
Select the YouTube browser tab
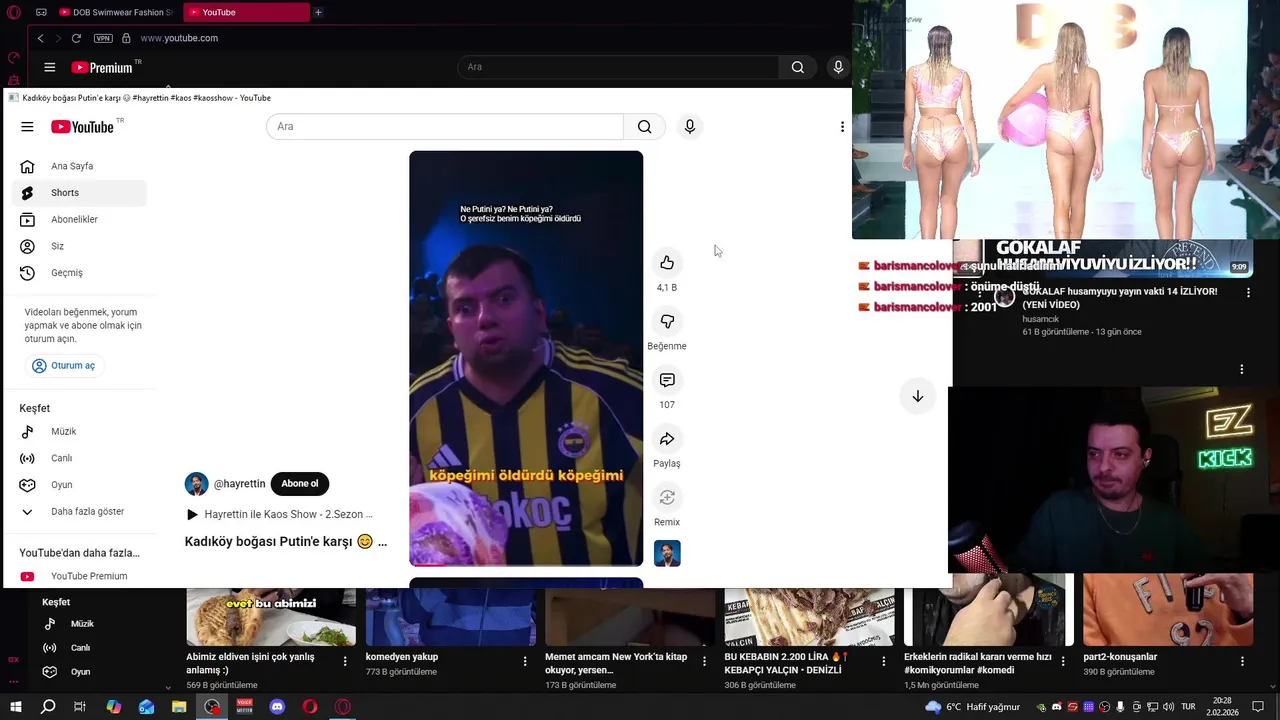pos(246,12)
